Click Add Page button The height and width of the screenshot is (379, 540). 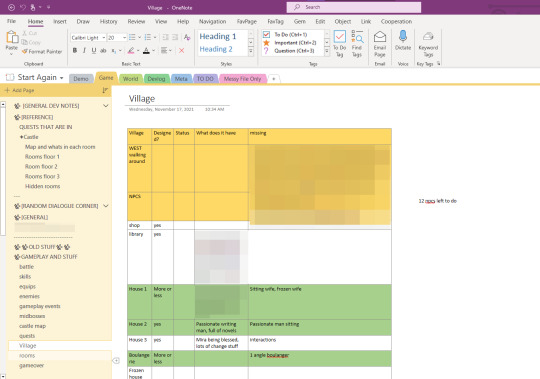click(x=19, y=90)
